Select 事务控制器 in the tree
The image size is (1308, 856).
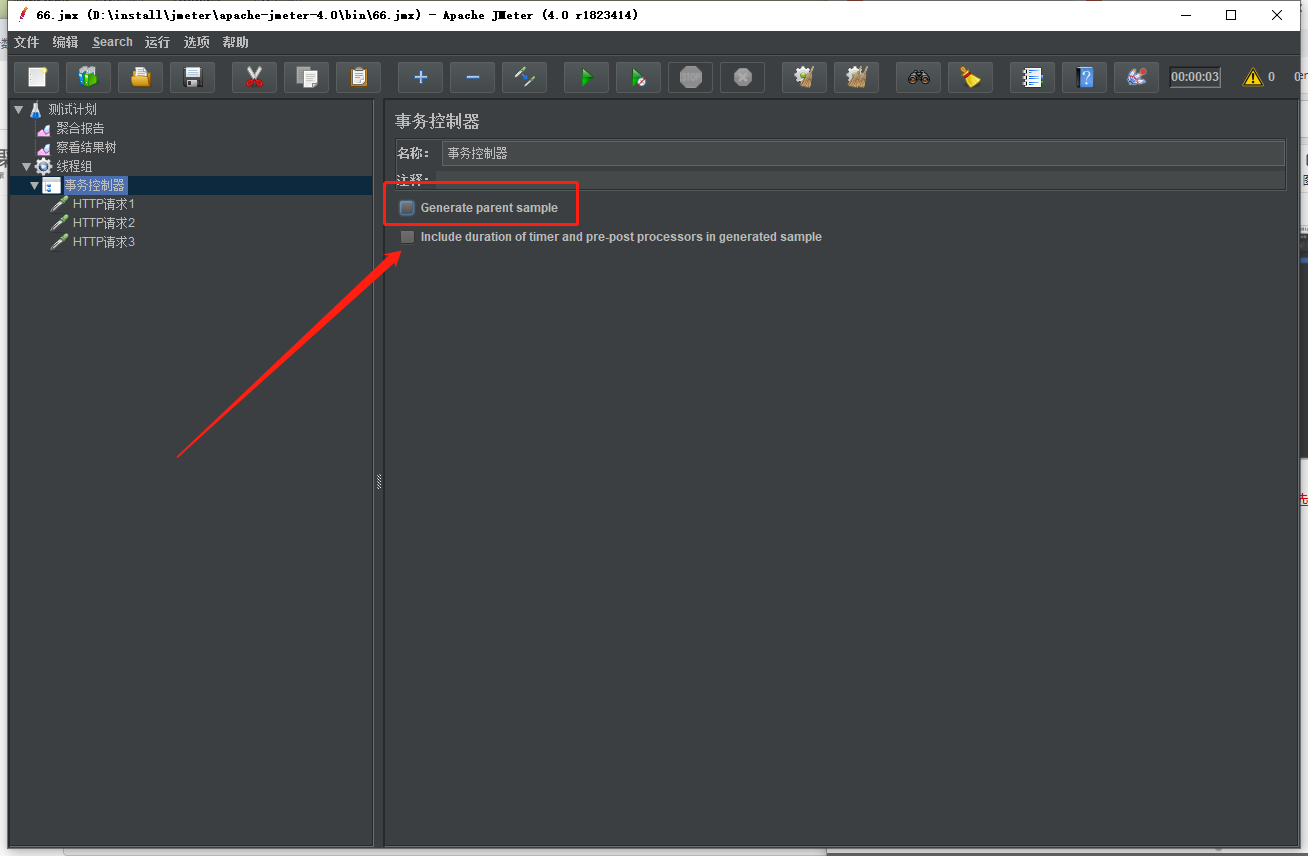pos(95,185)
